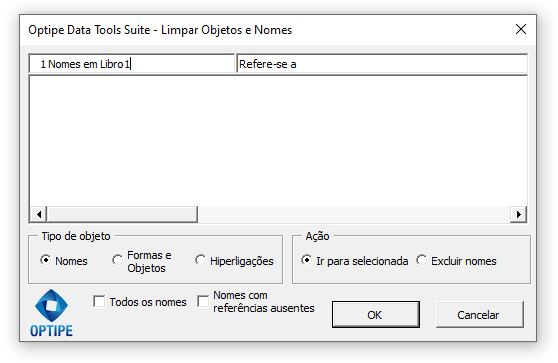Click the 'Refere-se a' column header
This screenshot has height=363, width=558.
coord(382,64)
